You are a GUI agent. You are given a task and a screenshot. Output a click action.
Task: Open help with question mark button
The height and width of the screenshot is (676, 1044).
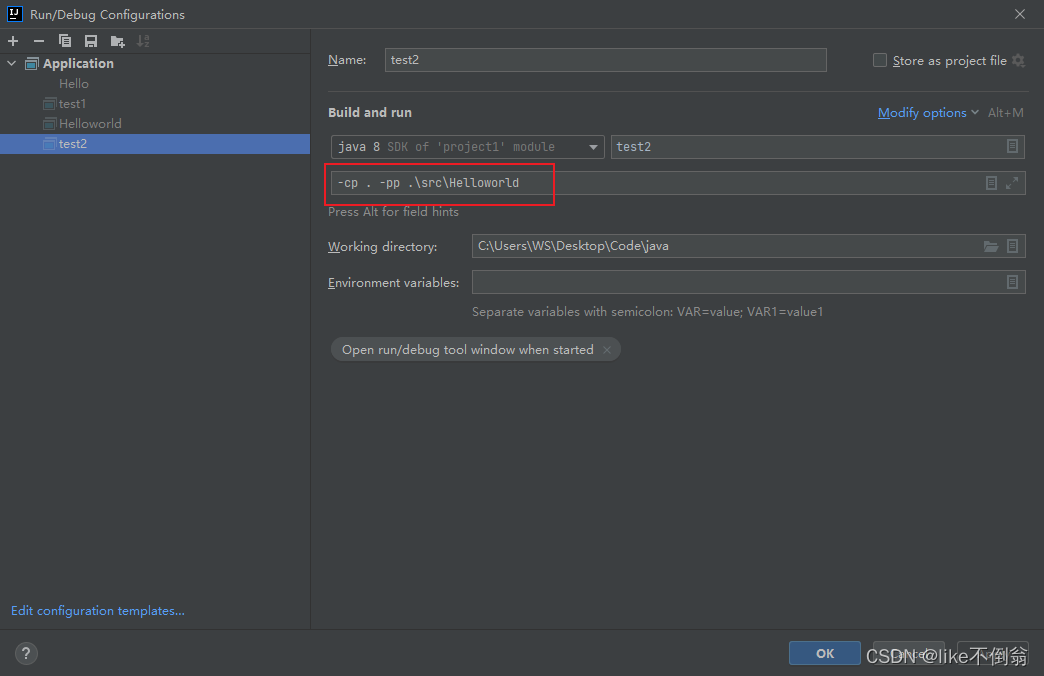pyautogui.click(x=26, y=653)
